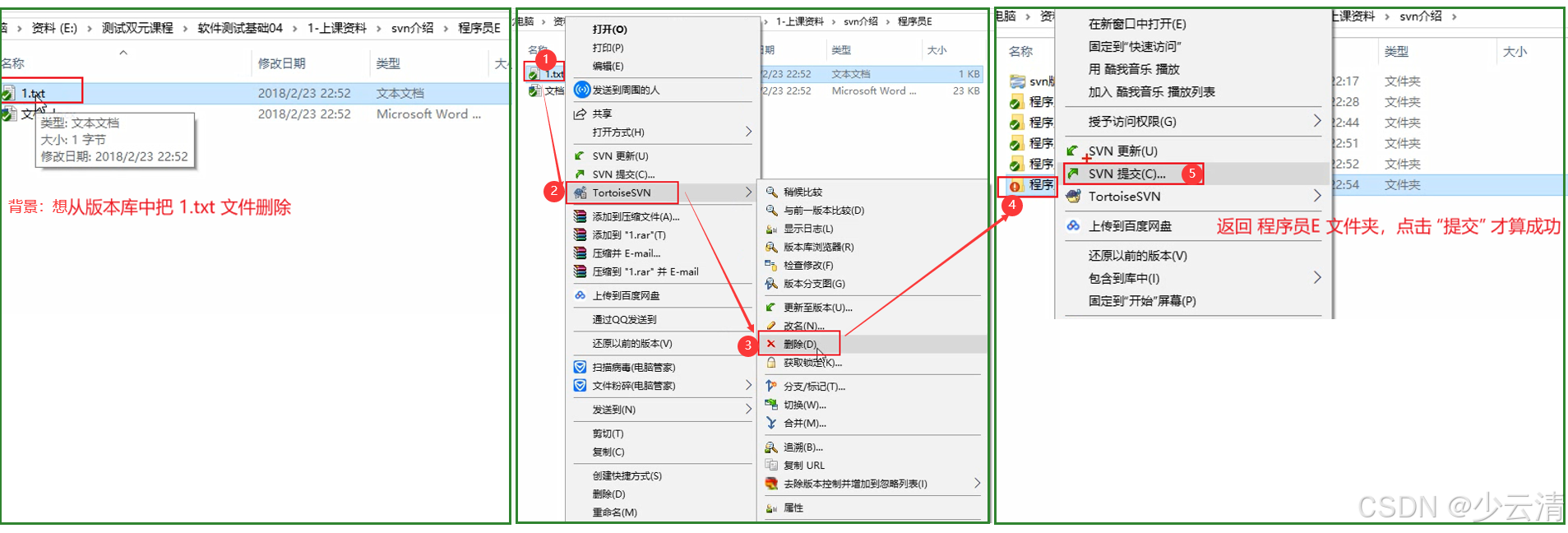Choose 加入 酷我音乐 播放列表
This screenshot has height=533, width=1568.
(x=1151, y=91)
